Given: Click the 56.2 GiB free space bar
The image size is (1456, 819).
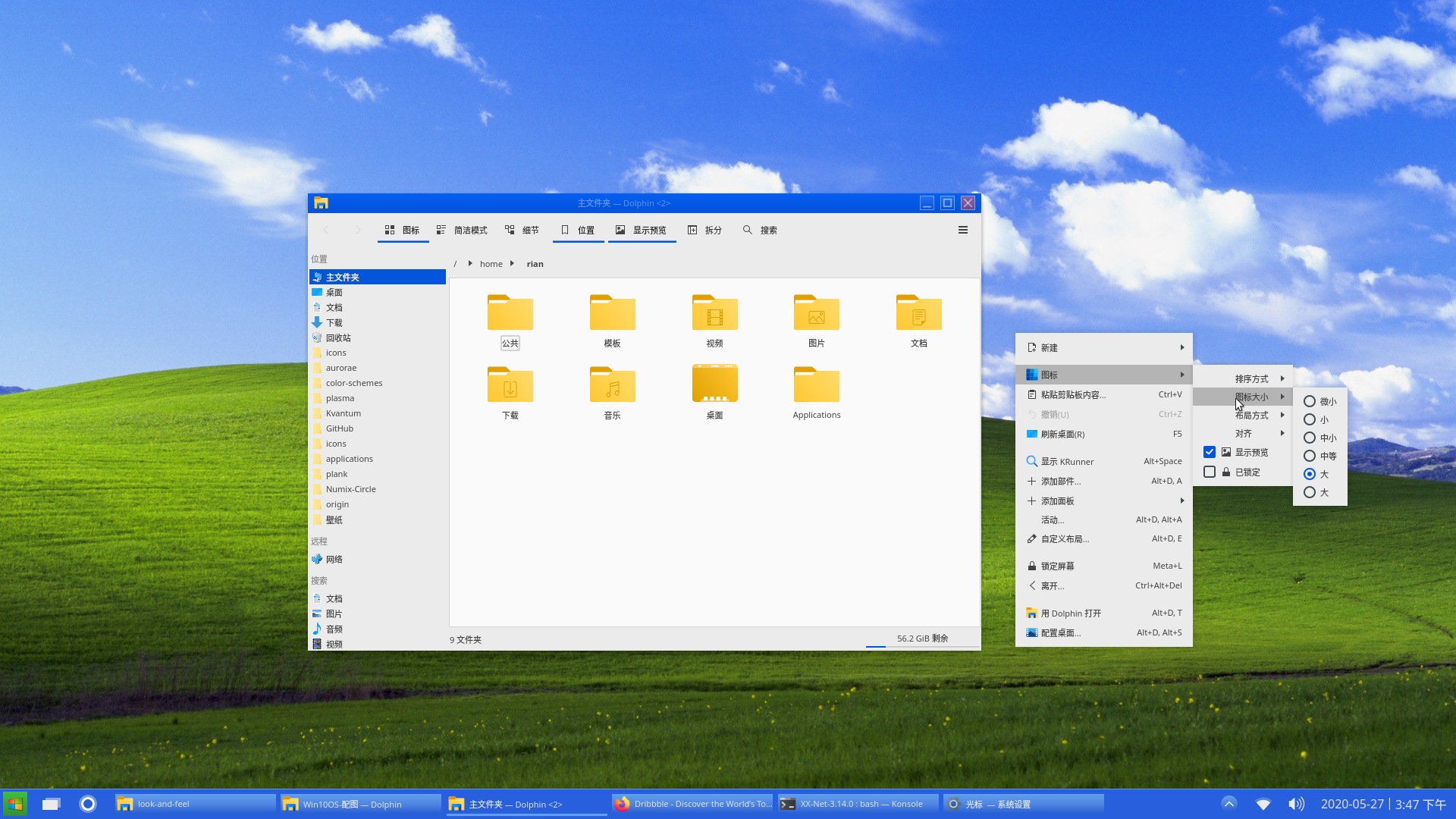Looking at the screenshot, I should pyautogui.click(x=922, y=639).
